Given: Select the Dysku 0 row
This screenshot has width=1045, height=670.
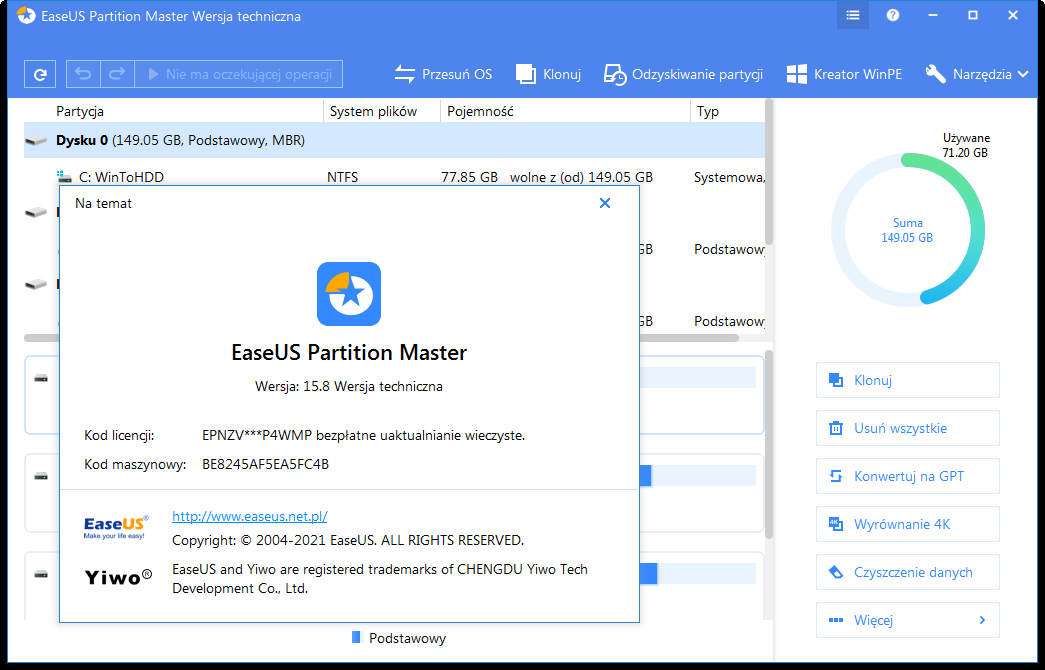Looking at the screenshot, I should [x=394, y=141].
